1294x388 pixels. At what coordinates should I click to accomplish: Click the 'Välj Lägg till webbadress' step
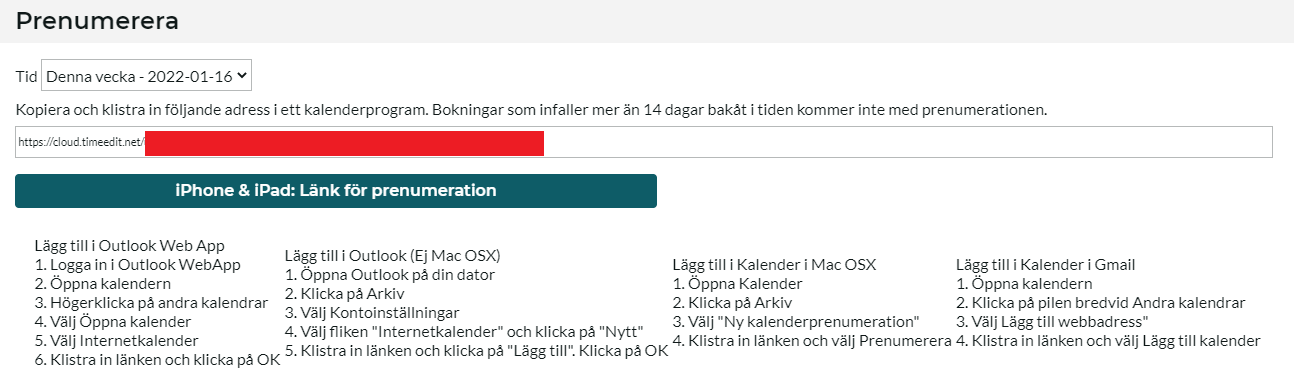pos(1052,322)
